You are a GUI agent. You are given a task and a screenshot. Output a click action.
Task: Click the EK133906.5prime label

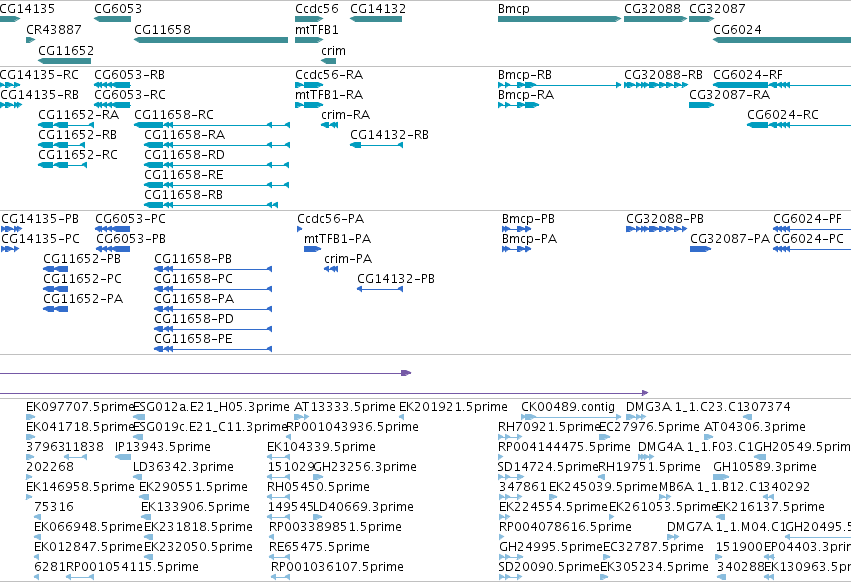point(195,507)
